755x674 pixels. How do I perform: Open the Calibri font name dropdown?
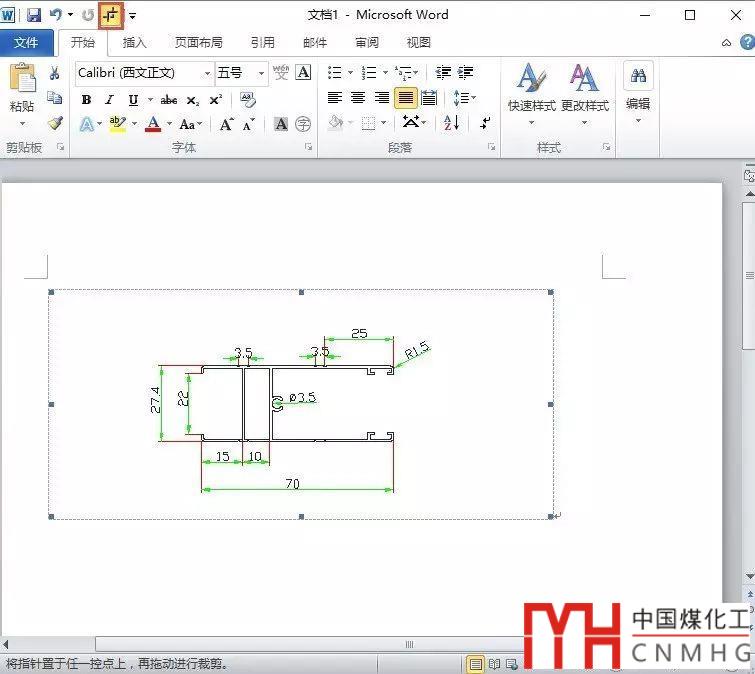click(208, 73)
